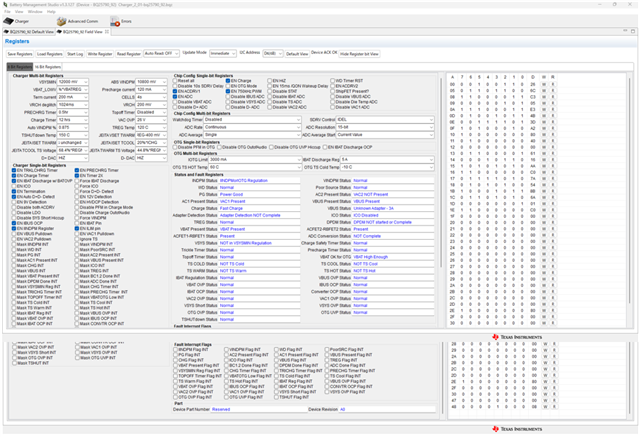
Task: Click R button for register 05 row
Action: pos(553,91)
